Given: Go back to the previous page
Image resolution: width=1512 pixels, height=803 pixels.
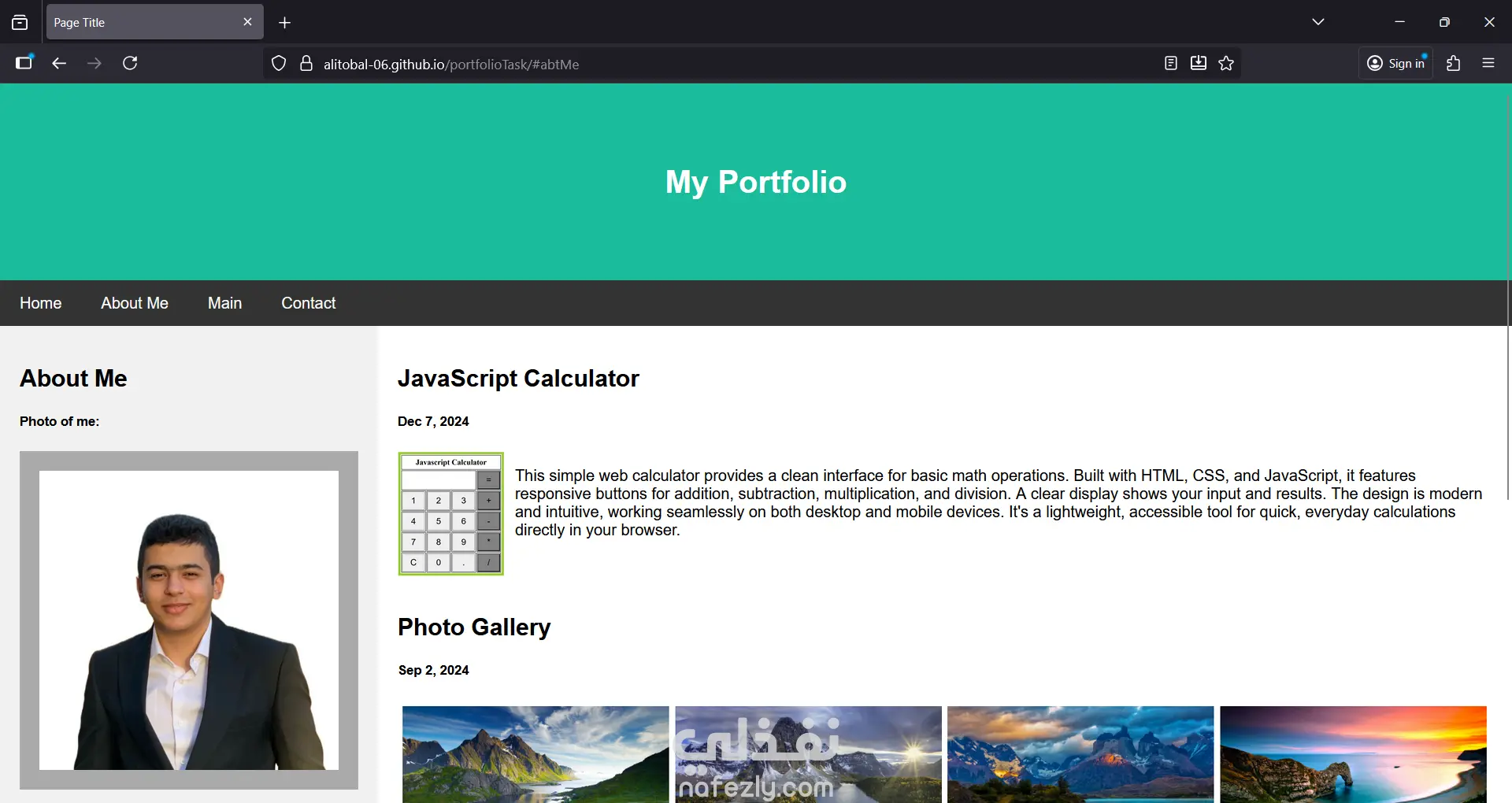Looking at the screenshot, I should pyautogui.click(x=59, y=63).
